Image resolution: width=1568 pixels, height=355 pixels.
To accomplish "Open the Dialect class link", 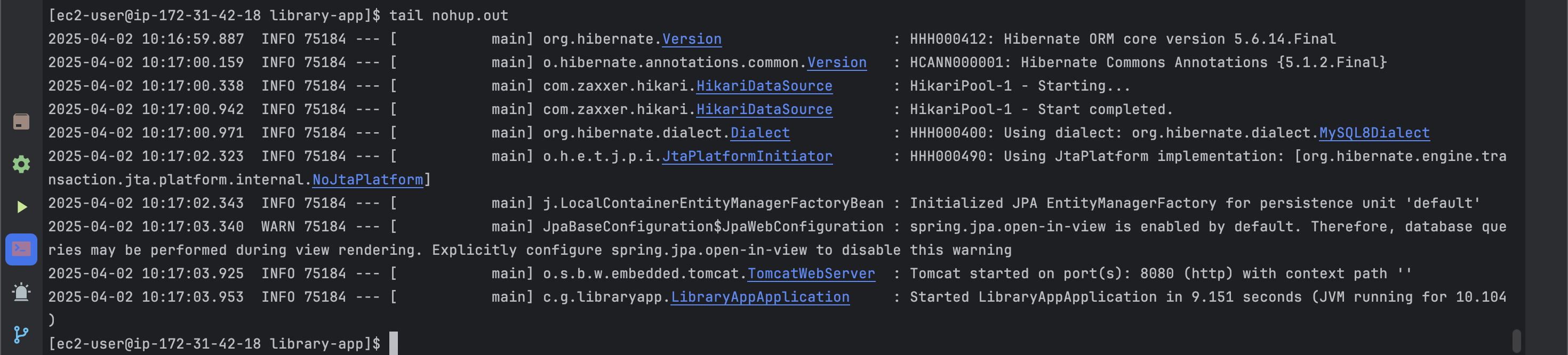I will pos(759,133).
